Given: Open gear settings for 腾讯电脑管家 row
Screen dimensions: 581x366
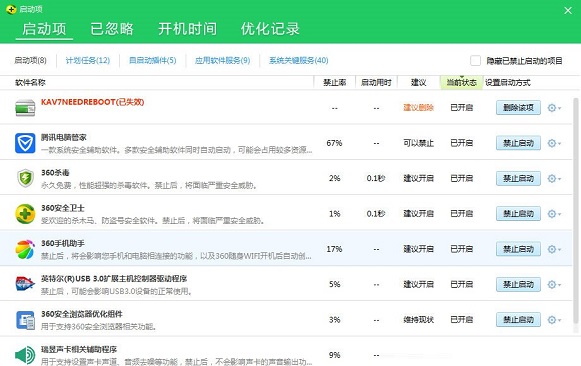Looking at the screenshot, I should 554,143.
